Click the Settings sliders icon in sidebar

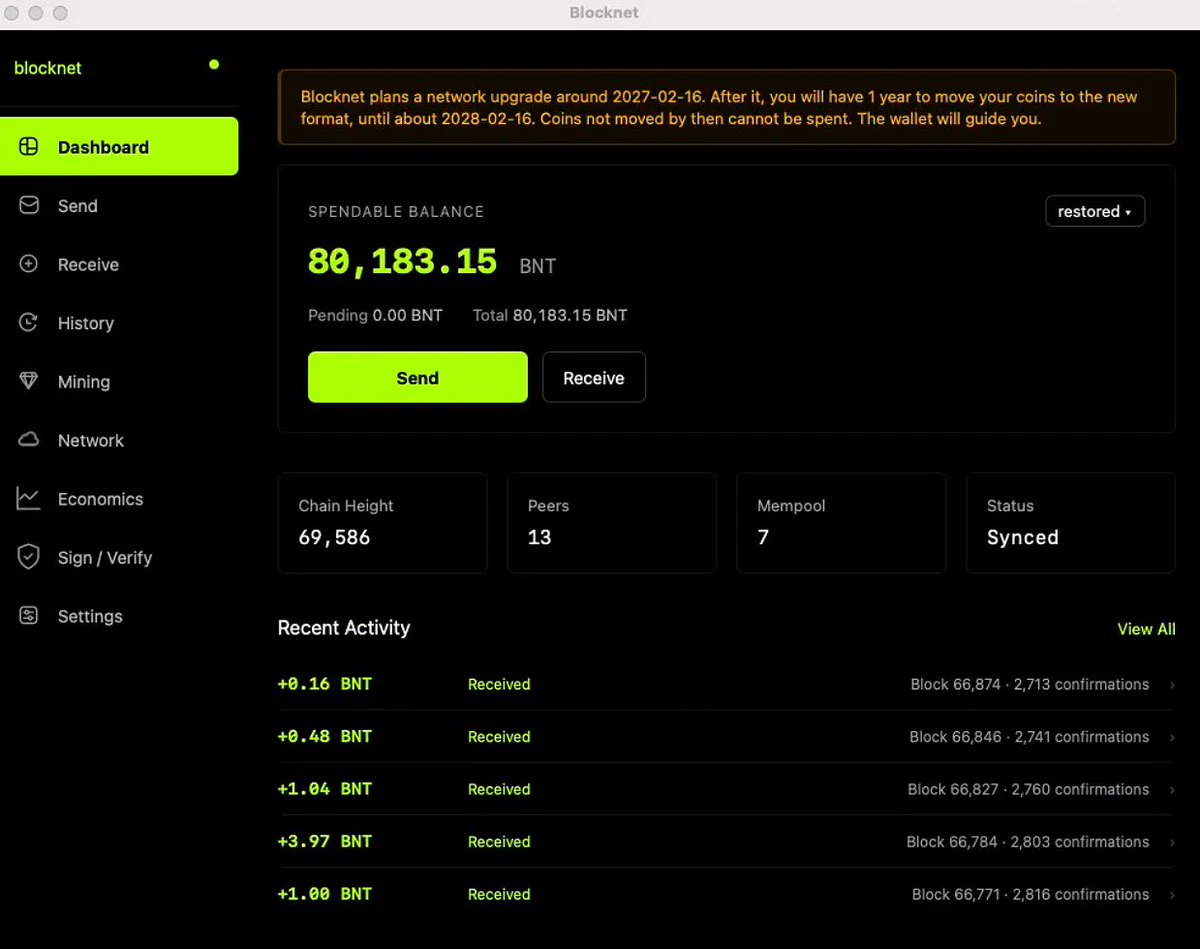coord(29,616)
